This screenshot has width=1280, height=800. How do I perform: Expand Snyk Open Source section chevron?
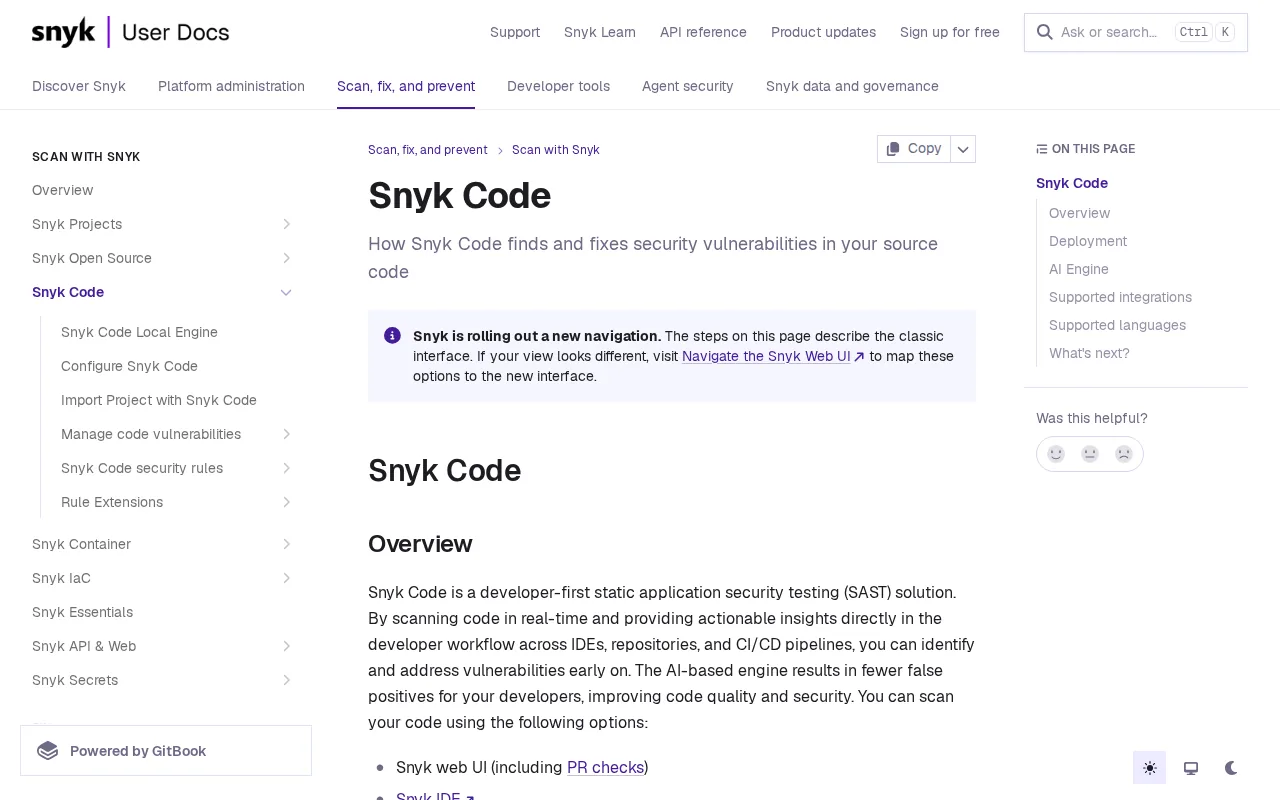tap(286, 258)
